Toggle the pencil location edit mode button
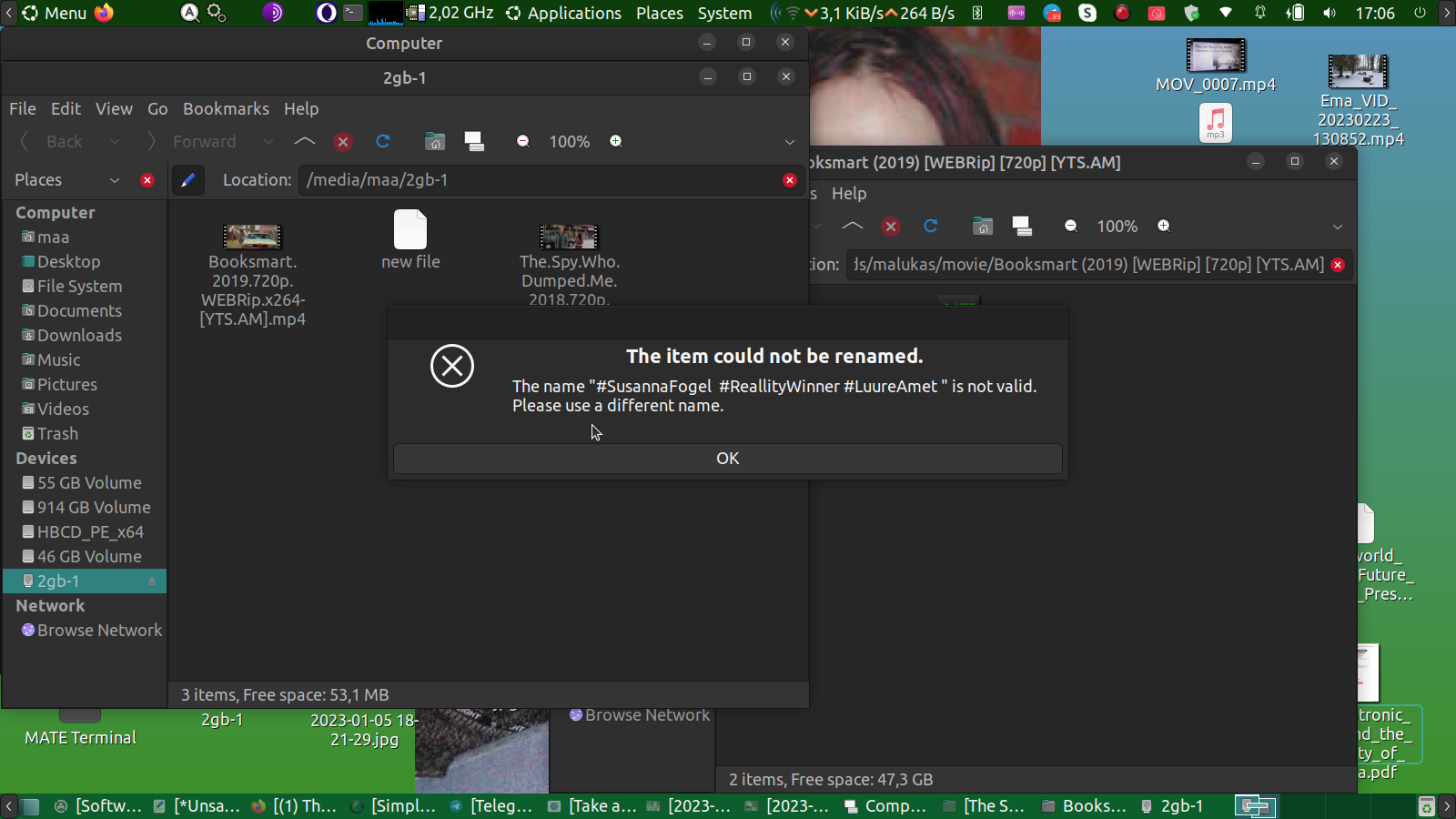The height and width of the screenshot is (819, 1456). click(187, 180)
